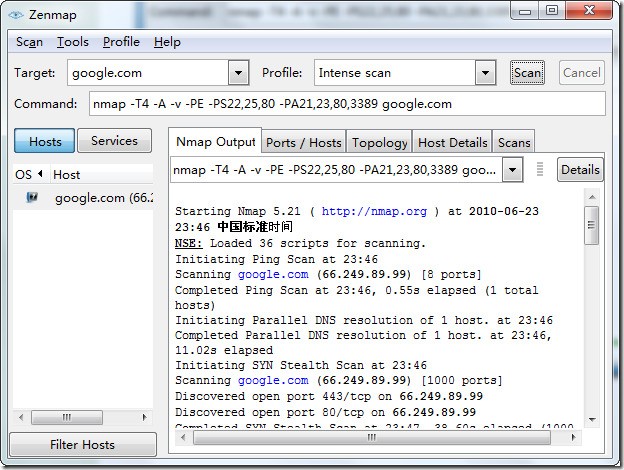
Task: Click the Filter Hosts button
Action: (x=83, y=444)
